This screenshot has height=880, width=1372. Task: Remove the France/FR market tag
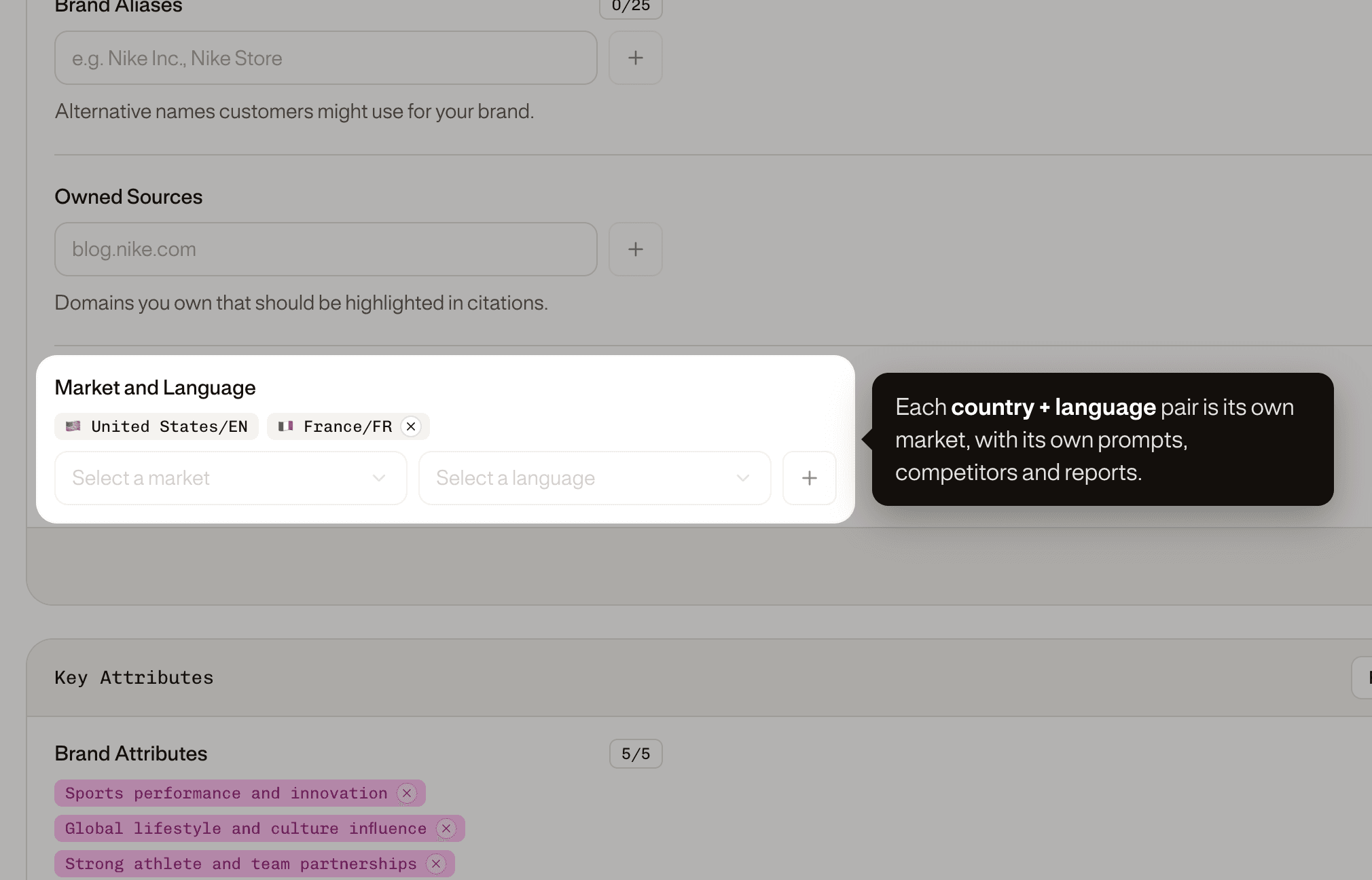tap(411, 426)
